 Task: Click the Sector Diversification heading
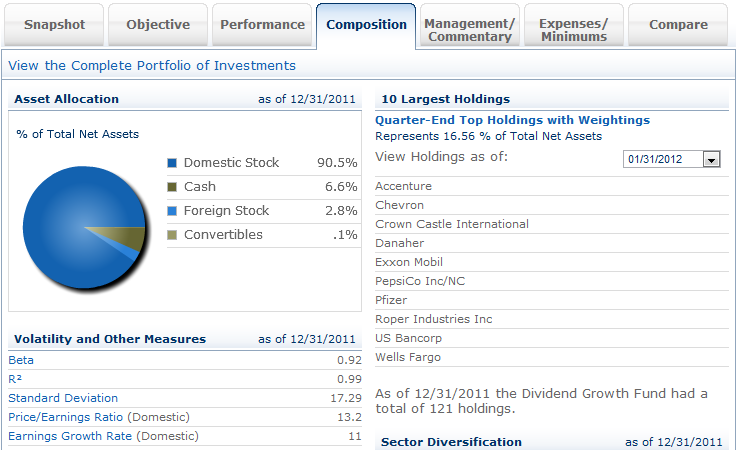tap(451, 442)
